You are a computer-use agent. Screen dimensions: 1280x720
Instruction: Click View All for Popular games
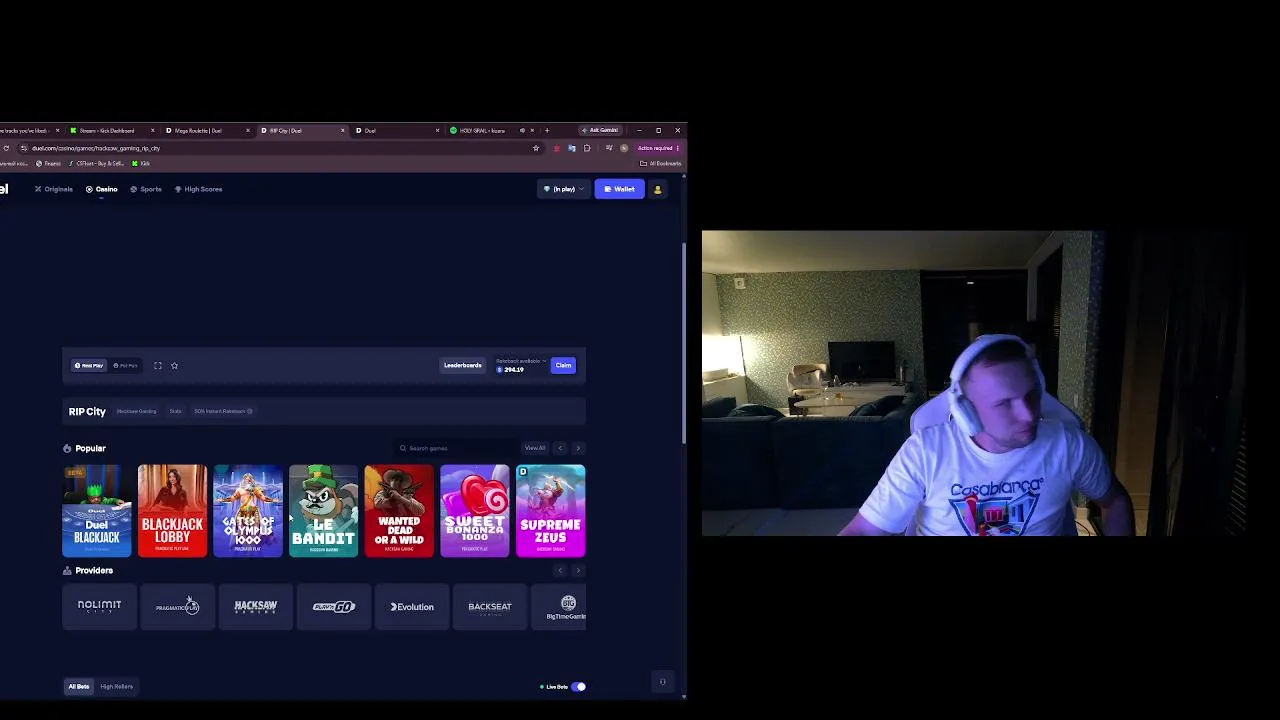coord(535,448)
